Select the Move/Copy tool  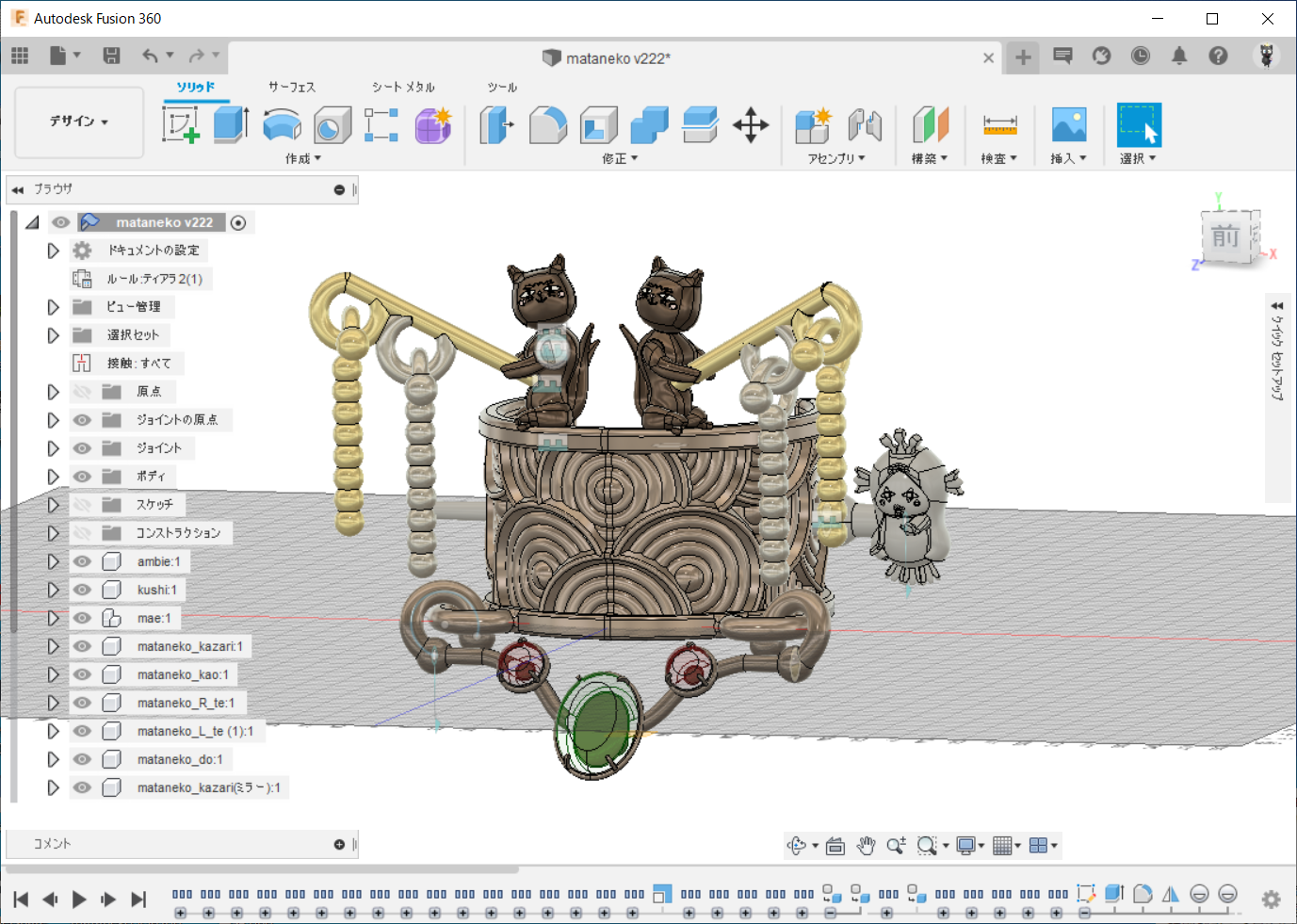(751, 124)
